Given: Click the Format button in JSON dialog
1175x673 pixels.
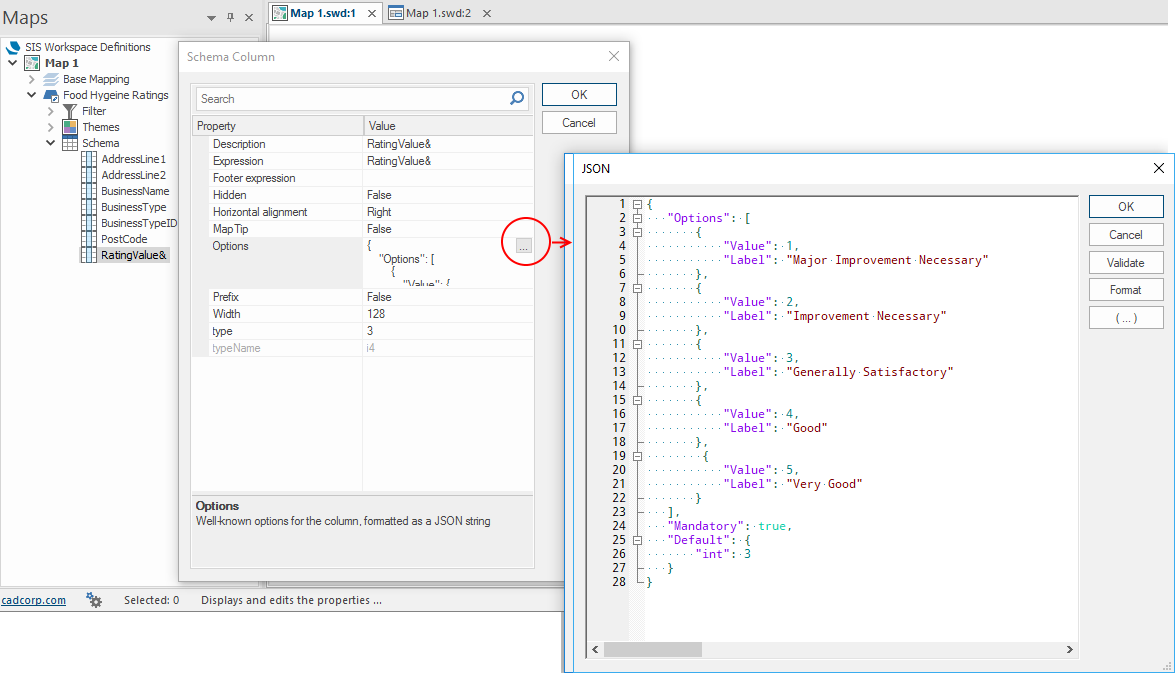Looking at the screenshot, I should pyautogui.click(x=1126, y=290).
